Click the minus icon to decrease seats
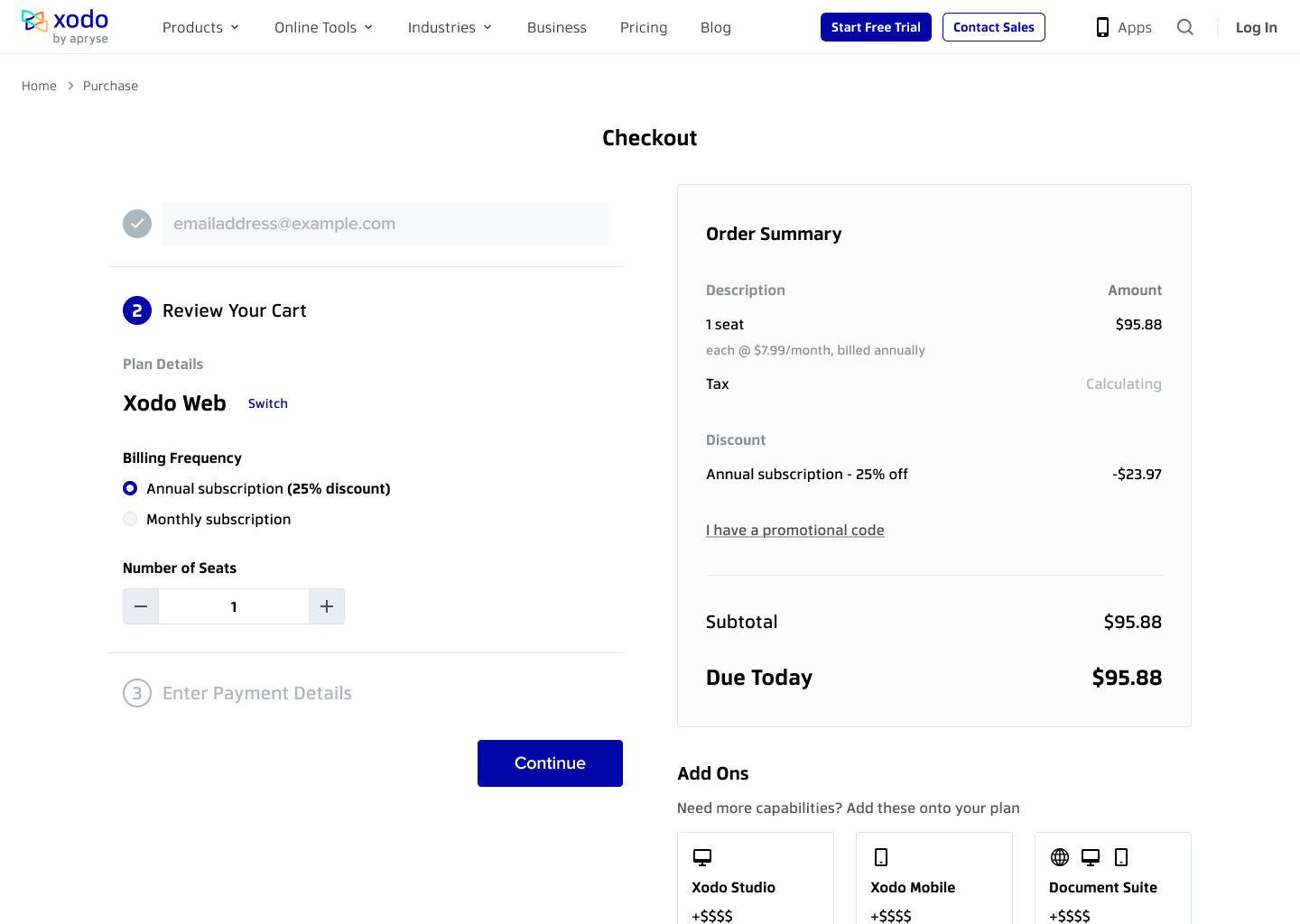Image resolution: width=1300 pixels, height=924 pixels. pos(141,606)
